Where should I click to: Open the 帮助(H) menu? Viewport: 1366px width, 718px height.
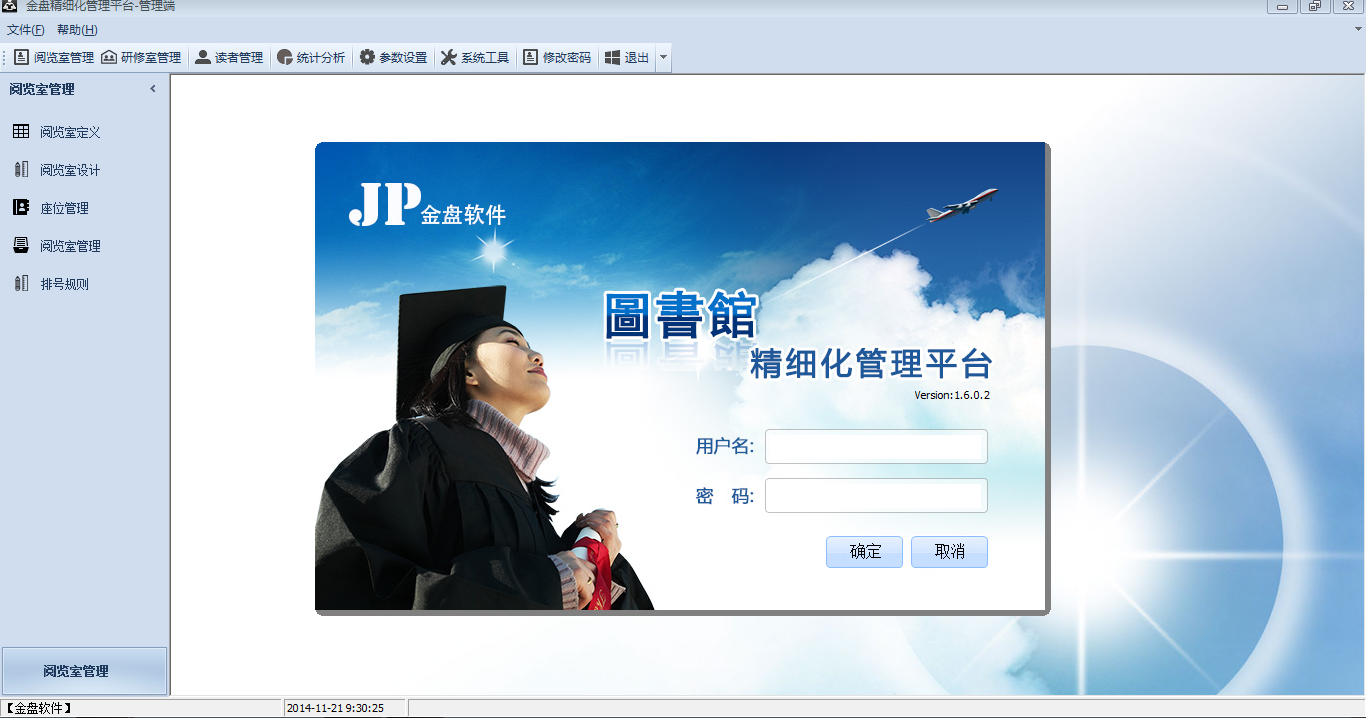[x=77, y=30]
